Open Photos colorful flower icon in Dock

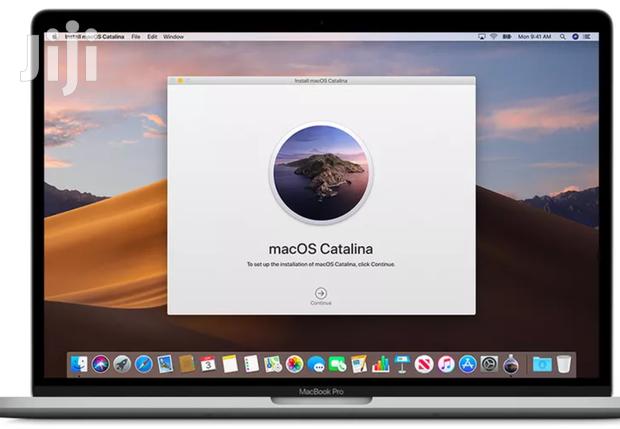coord(294,364)
